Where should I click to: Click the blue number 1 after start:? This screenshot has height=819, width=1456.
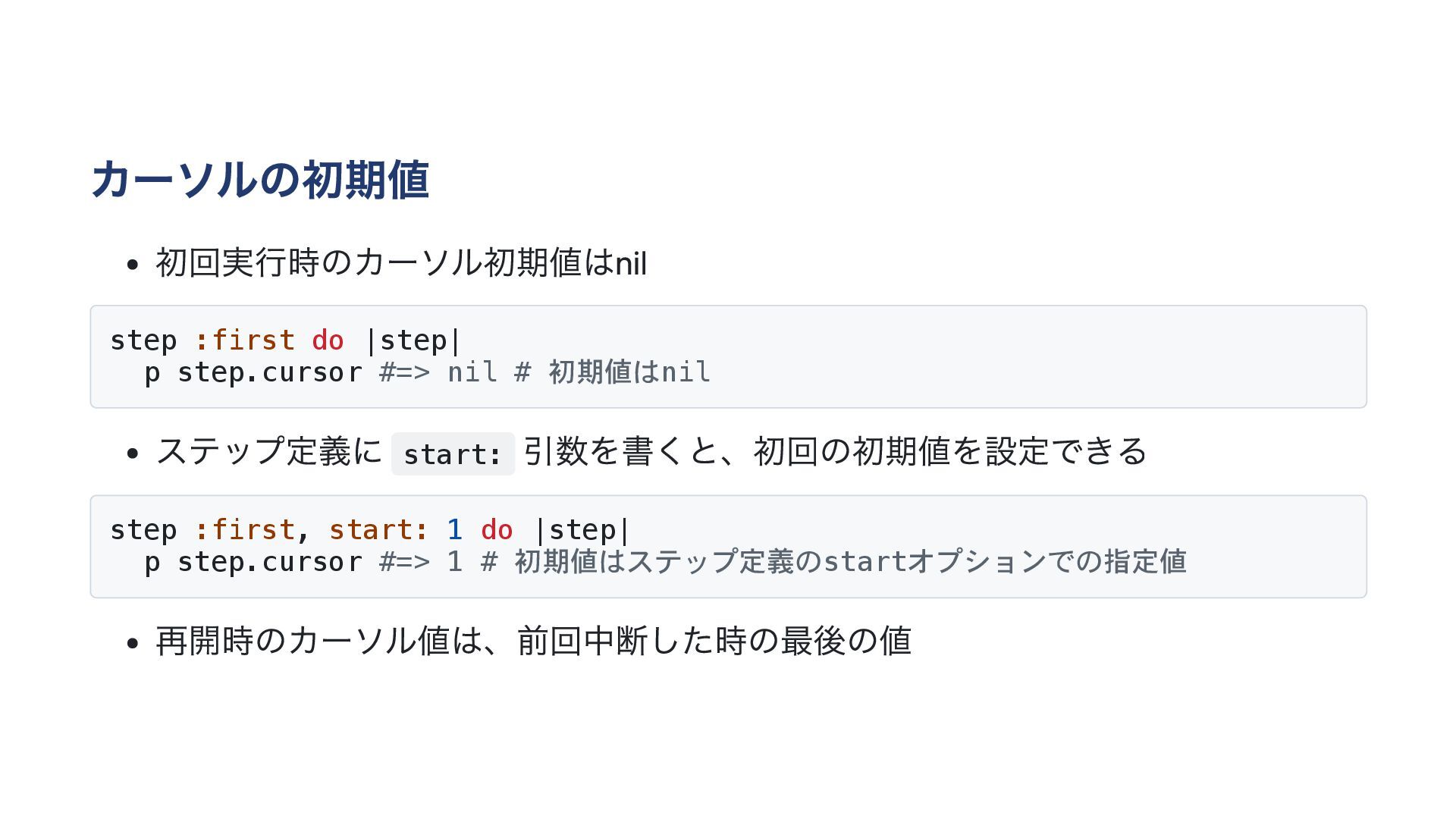click(454, 530)
